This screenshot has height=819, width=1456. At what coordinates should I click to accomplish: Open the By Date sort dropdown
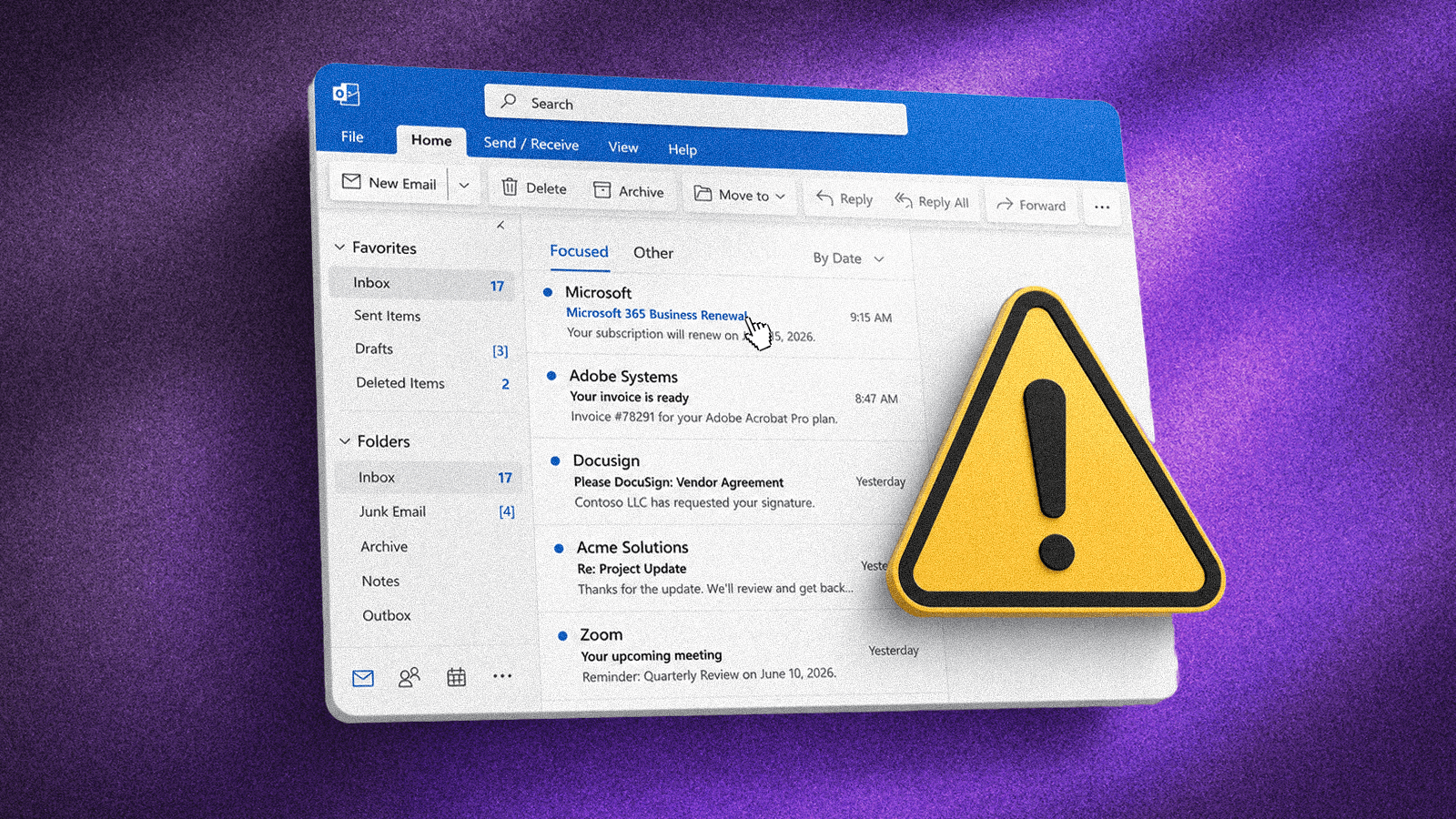click(848, 258)
